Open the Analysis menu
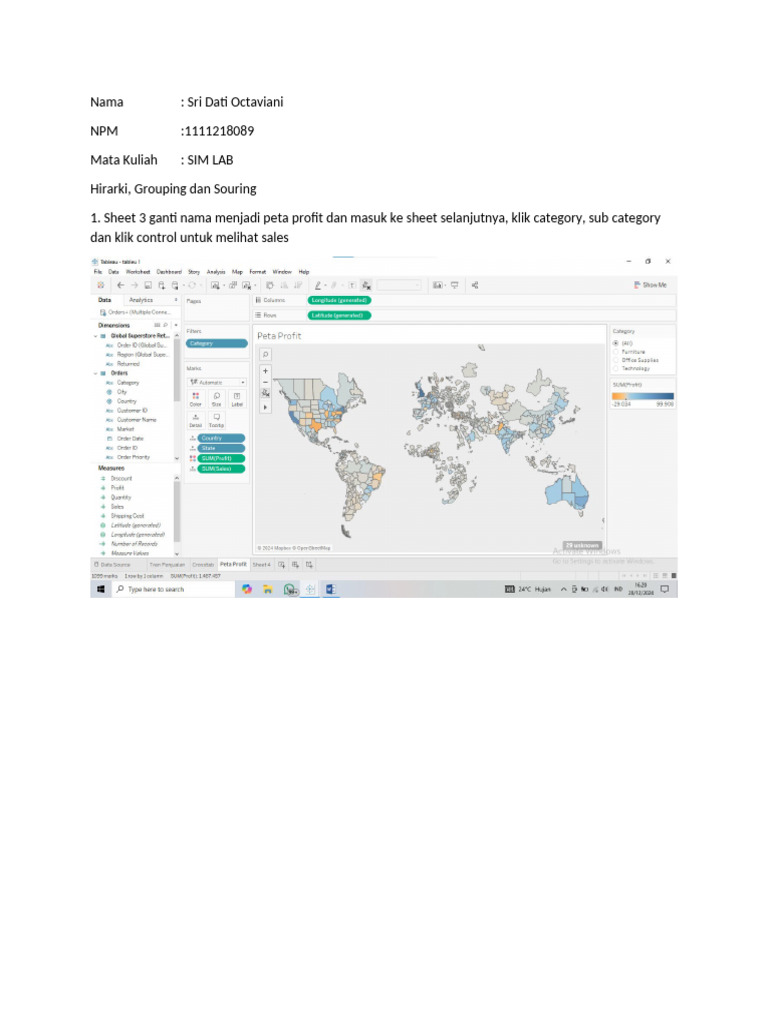Image resolution: width=768 pixels, height=1024 pixels. (x=216, y=272)
